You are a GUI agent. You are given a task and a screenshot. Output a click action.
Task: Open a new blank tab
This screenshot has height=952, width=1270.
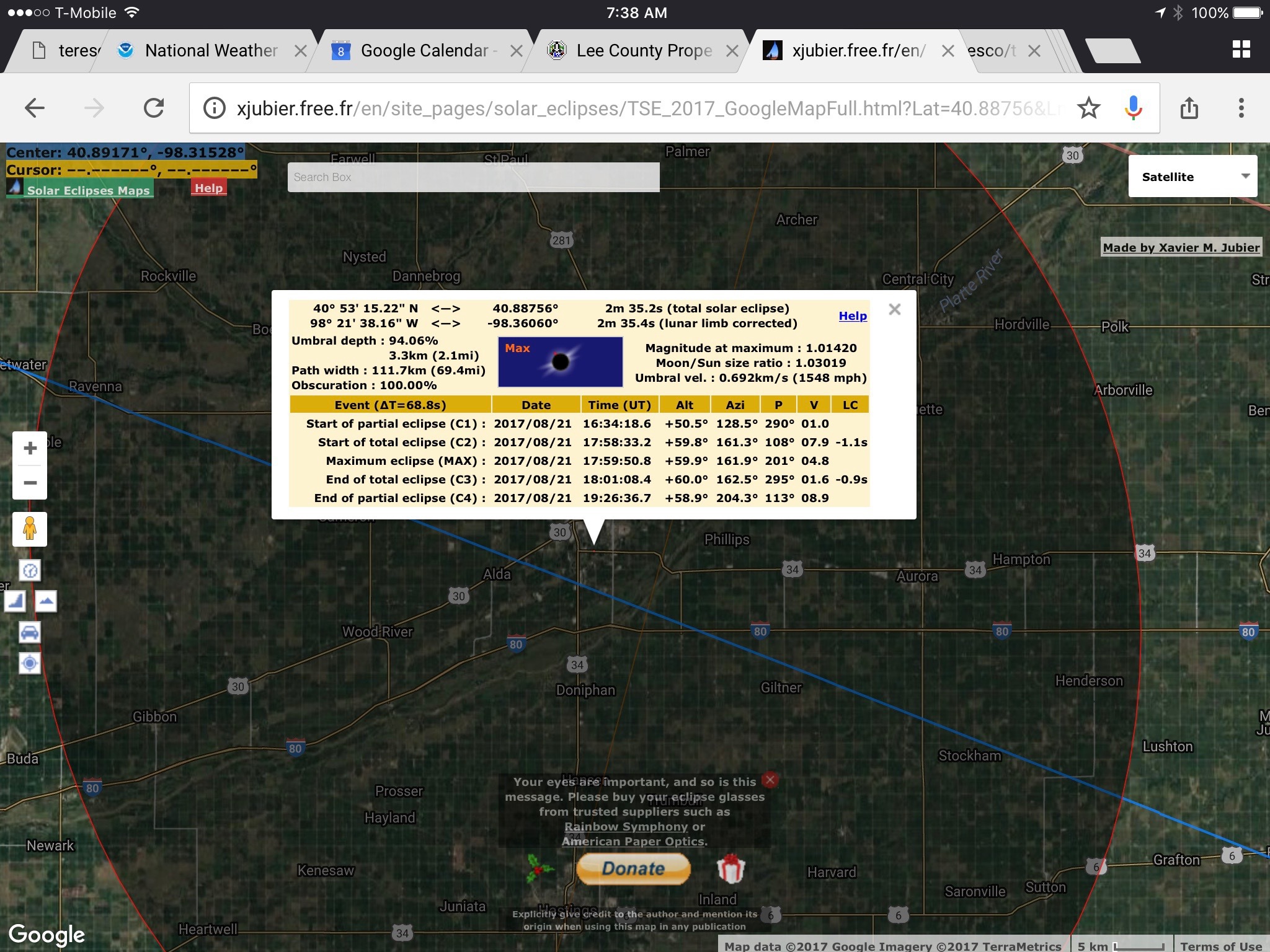[1113, 51]
